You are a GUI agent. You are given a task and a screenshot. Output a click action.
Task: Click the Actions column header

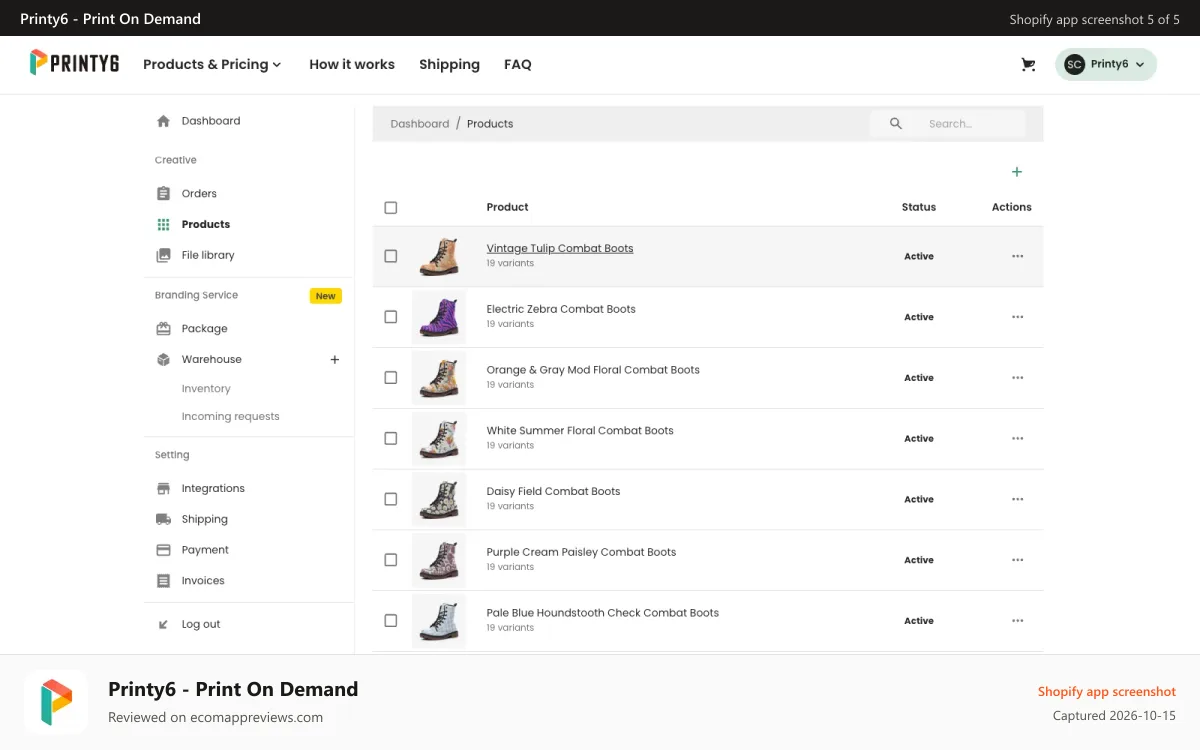(1012, 207)
